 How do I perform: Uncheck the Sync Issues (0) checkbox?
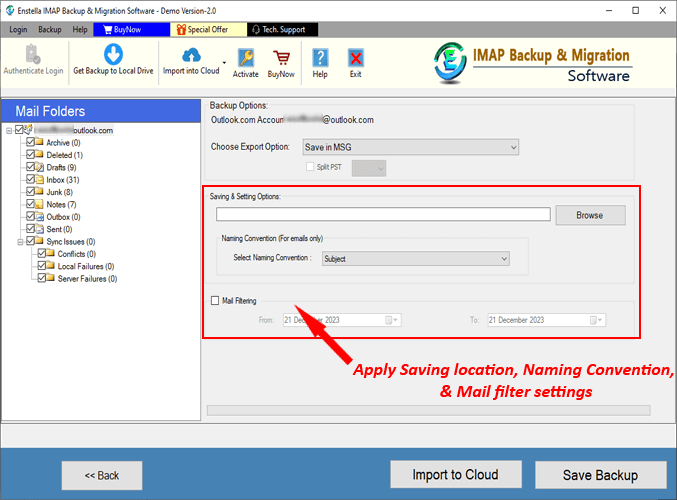tap(30, 241)
